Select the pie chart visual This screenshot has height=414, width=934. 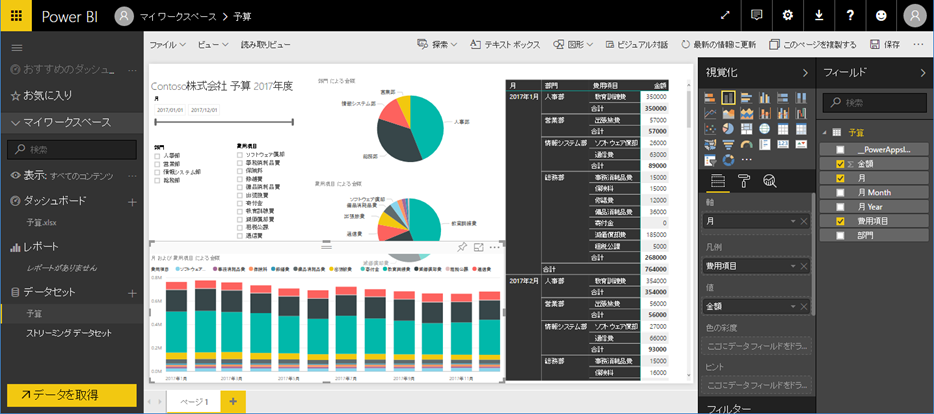727,128
